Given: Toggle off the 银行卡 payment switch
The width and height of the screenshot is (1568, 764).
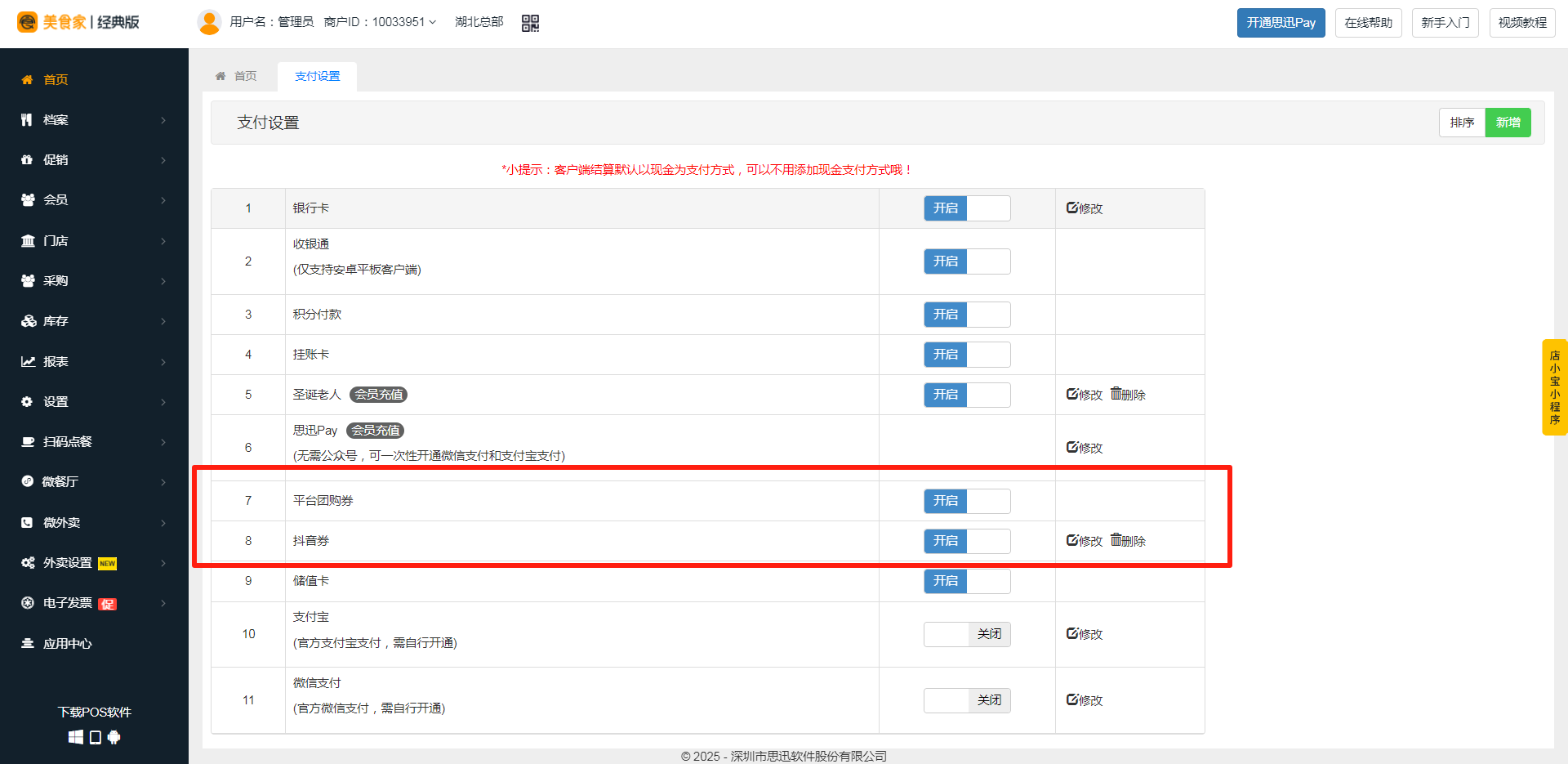Looking at the screenshot, I should 966,208.
